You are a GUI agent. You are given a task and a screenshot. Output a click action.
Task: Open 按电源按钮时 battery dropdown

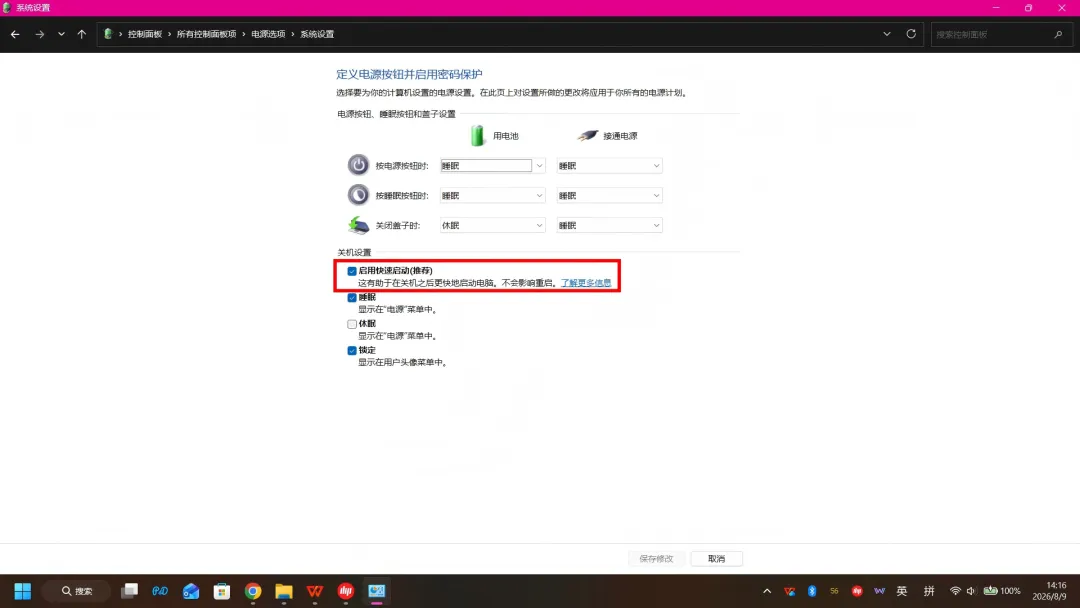coord(492,165)
